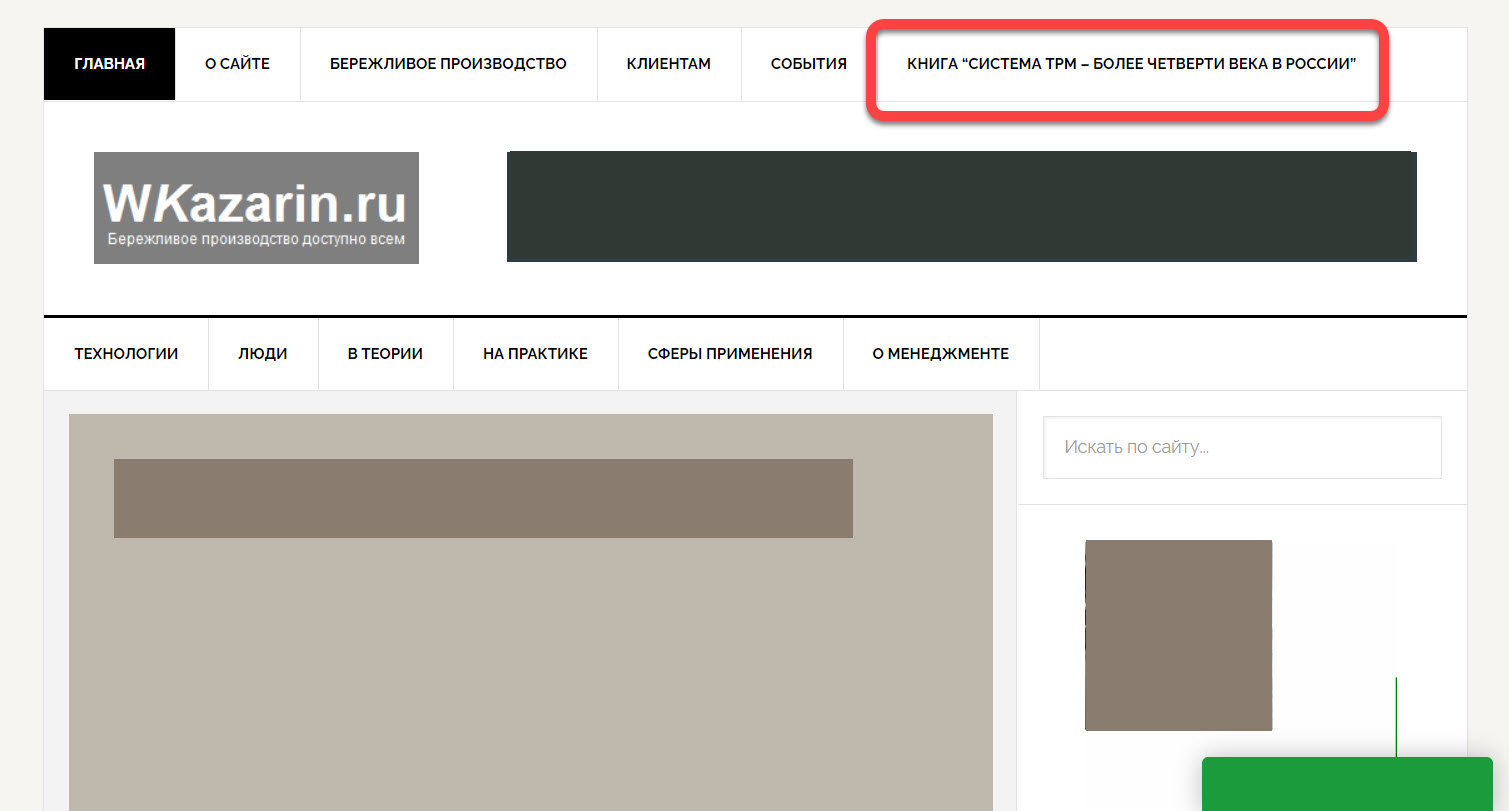Click the Искать по сайту search field
The height and width of the screenshot is (811, 1509).
[x=1241, y=447]
